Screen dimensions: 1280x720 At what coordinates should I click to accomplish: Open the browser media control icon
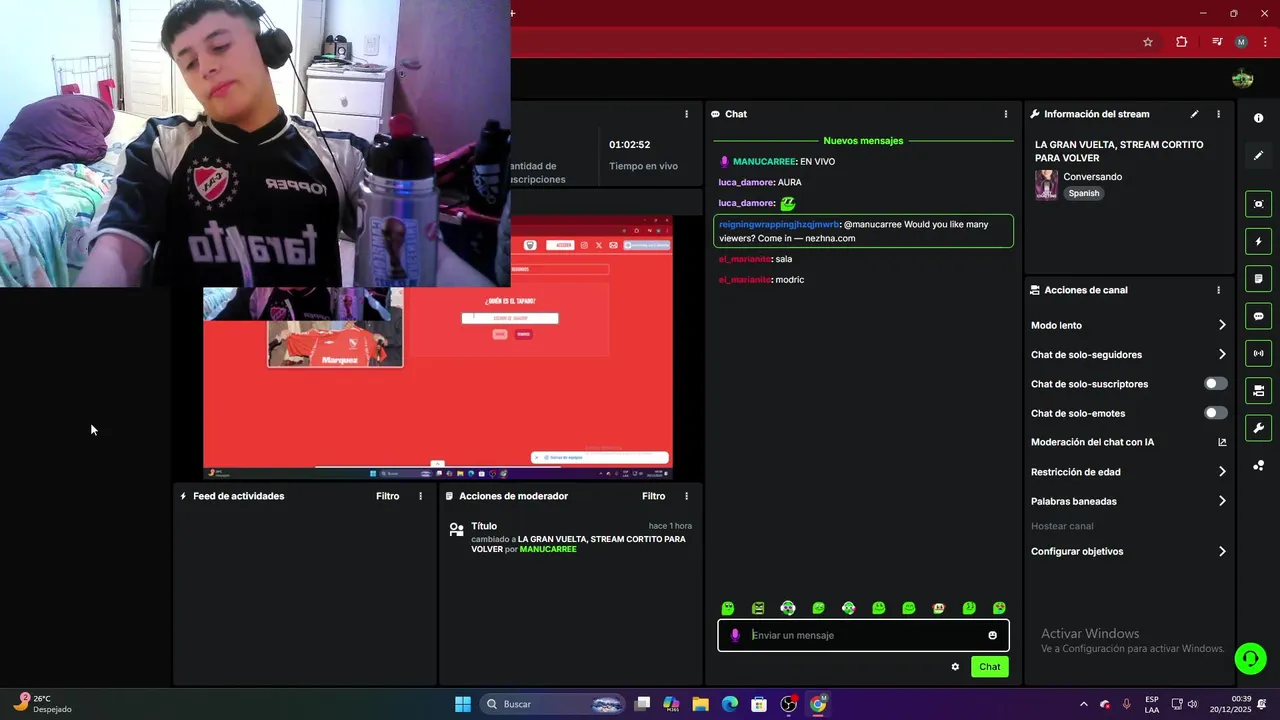(x=1216, y=42)
